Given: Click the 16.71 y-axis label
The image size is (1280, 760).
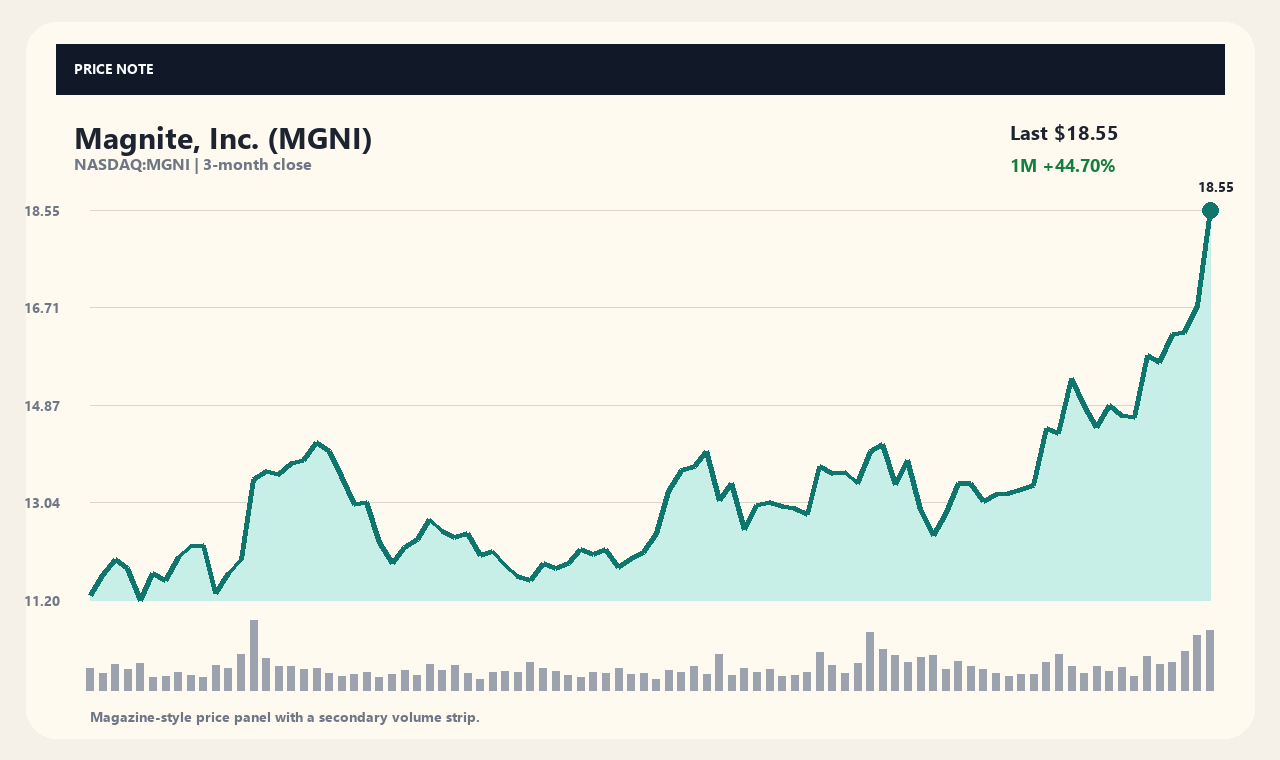Looking at the screenshot, I should point(42,308).
